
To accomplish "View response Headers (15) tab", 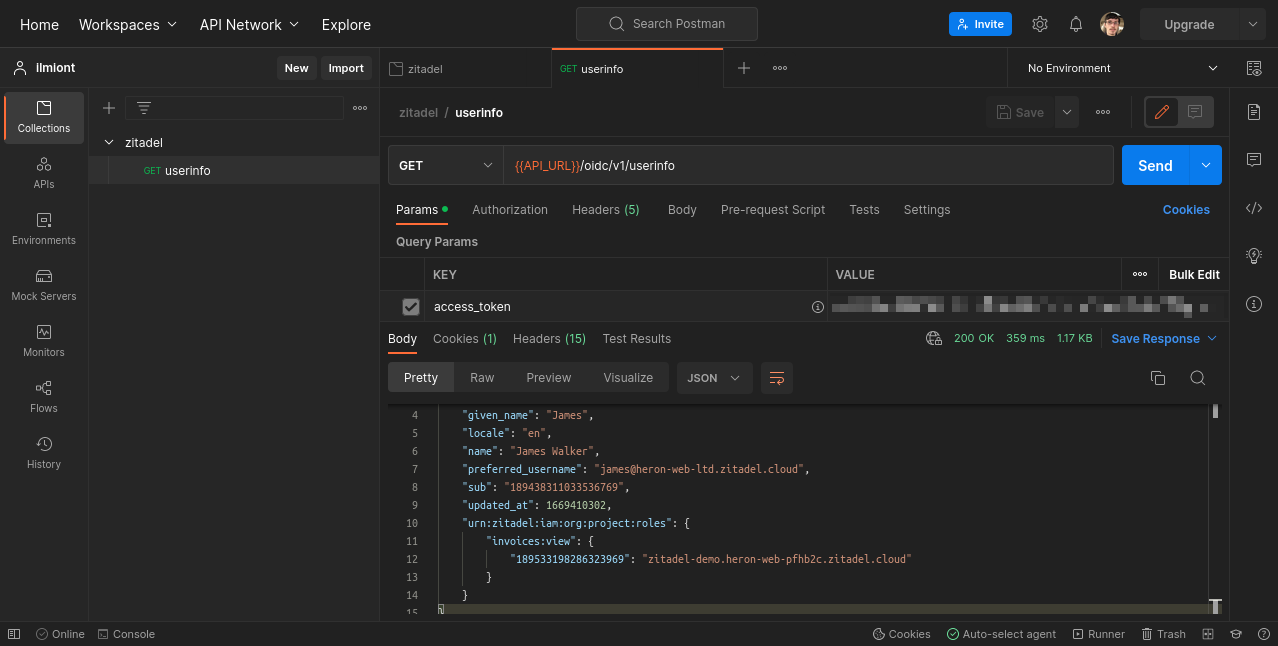I will pyautogui.click(x=549, y=339).
